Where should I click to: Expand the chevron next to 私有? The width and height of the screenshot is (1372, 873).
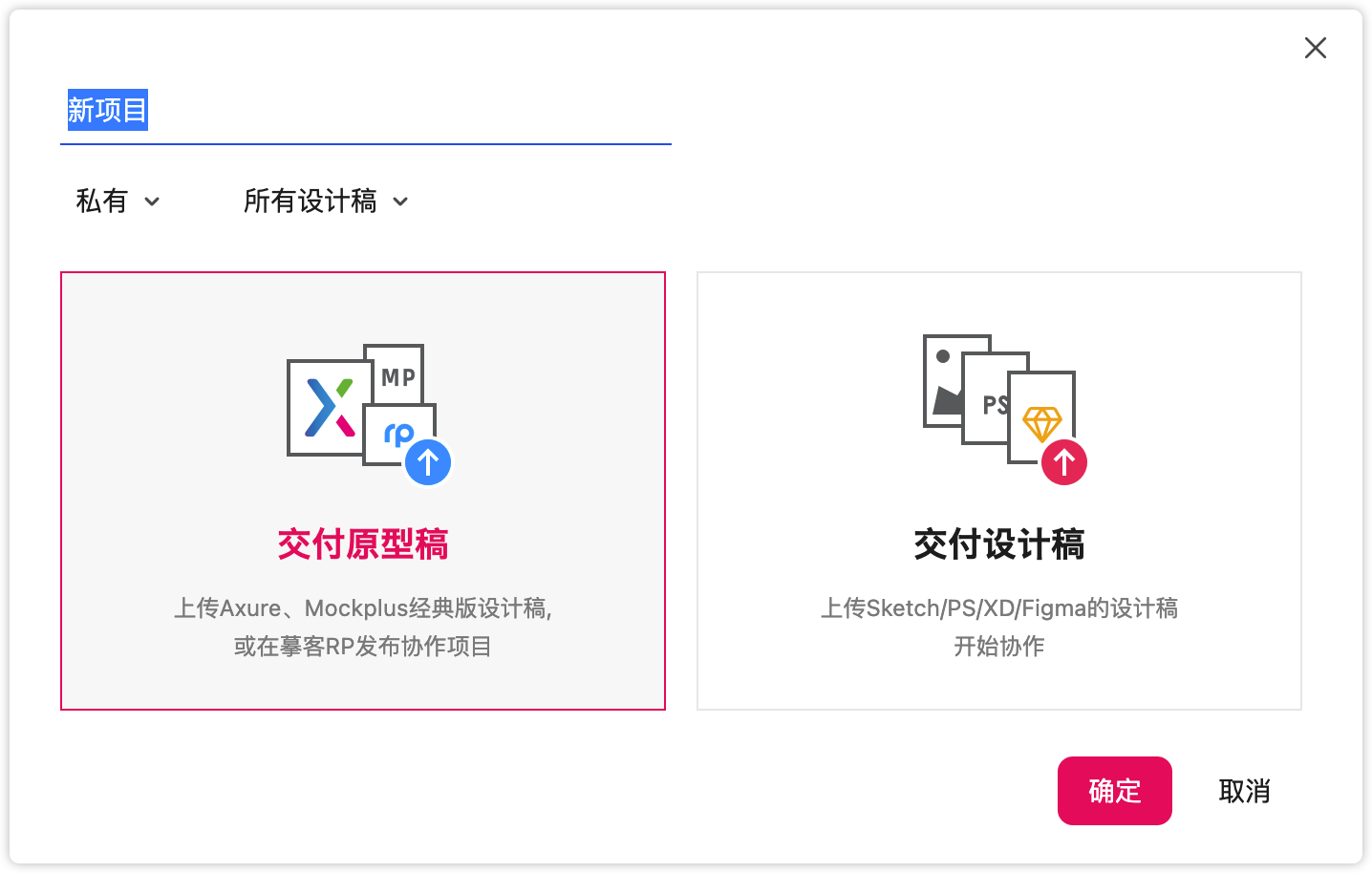click(x=152, y=202)
